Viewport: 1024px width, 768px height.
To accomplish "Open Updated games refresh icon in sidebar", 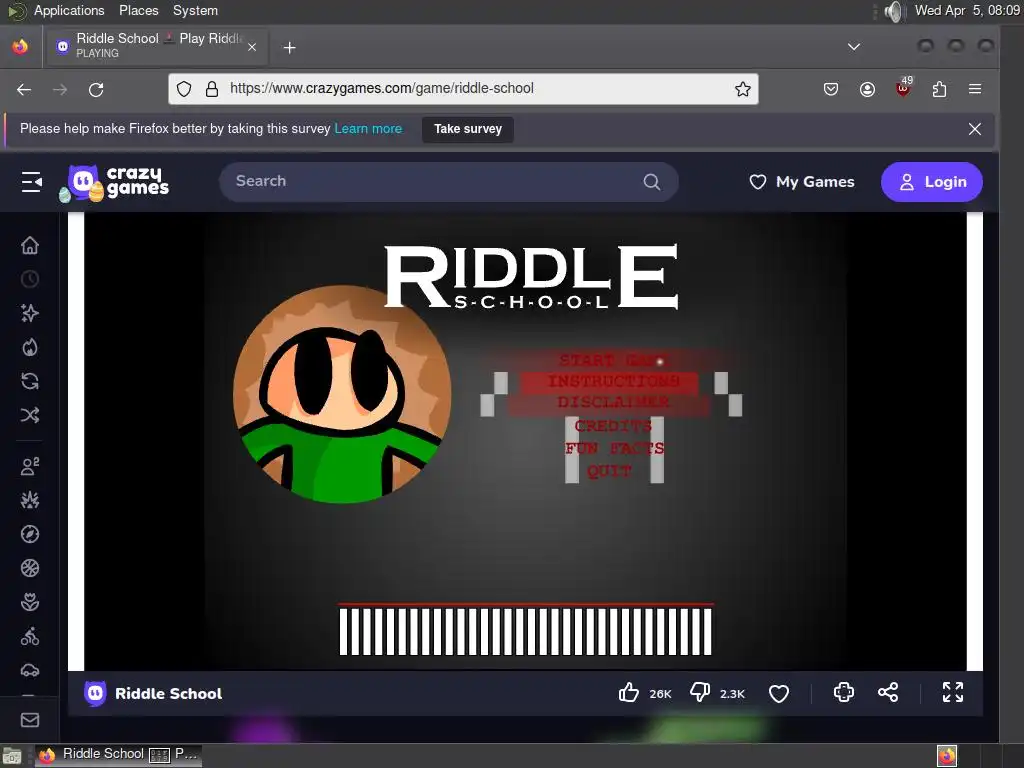I will (x=30, y=381).
